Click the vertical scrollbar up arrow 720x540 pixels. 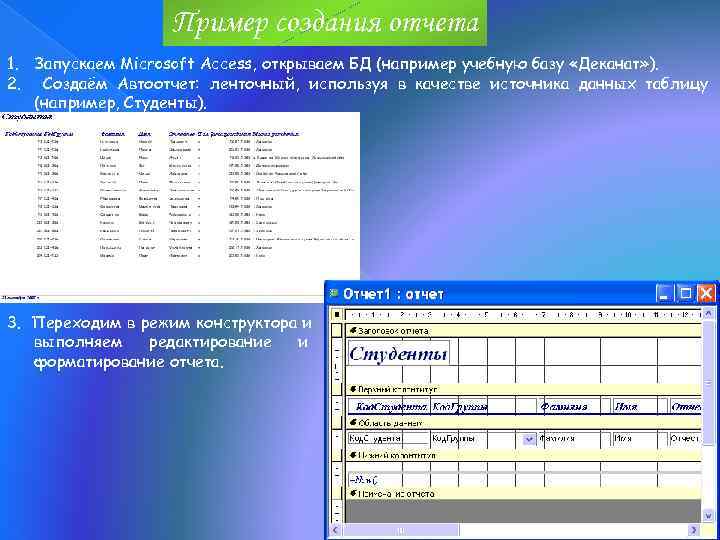[x=708, y=314]
